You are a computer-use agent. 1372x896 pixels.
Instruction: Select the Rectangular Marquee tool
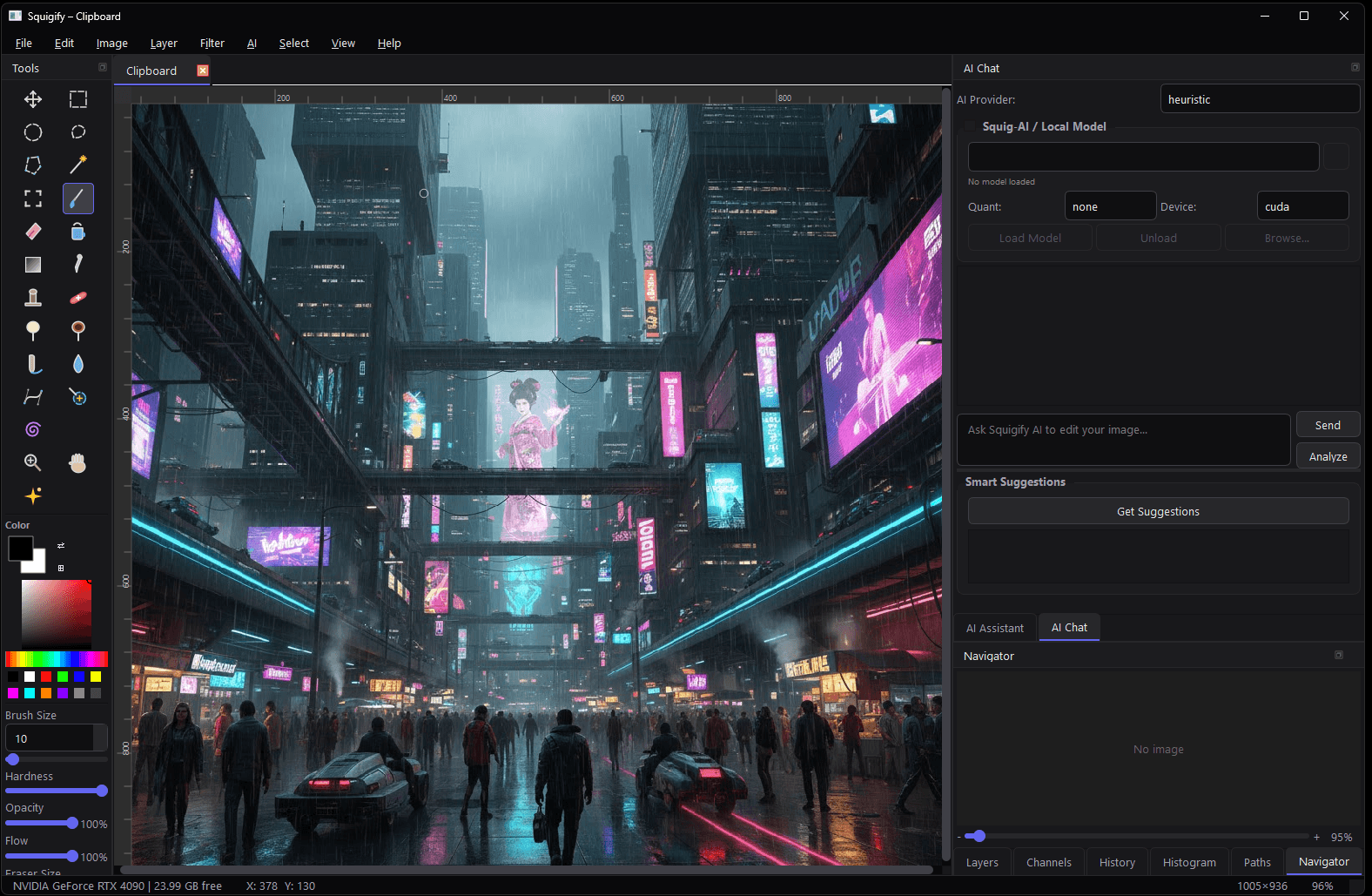[78, 99]
